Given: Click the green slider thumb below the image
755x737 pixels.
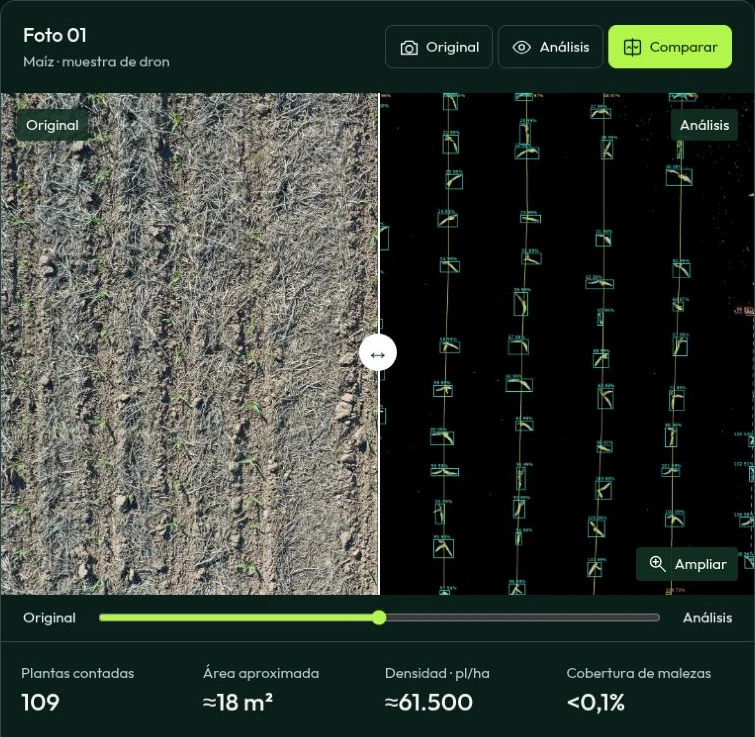Looking at the screenshot, I should click(x=379, y=617).
